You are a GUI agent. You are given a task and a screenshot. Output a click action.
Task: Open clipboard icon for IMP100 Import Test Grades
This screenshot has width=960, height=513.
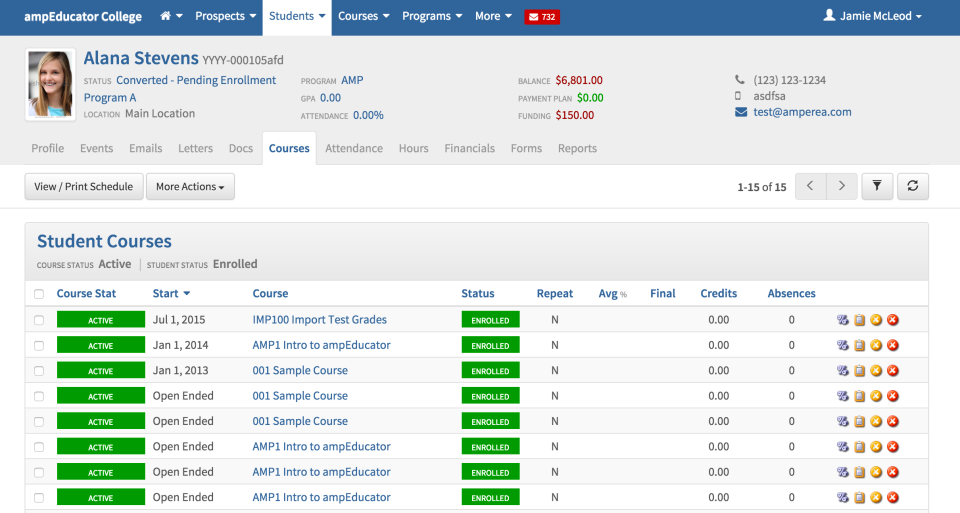pos(860,320)
